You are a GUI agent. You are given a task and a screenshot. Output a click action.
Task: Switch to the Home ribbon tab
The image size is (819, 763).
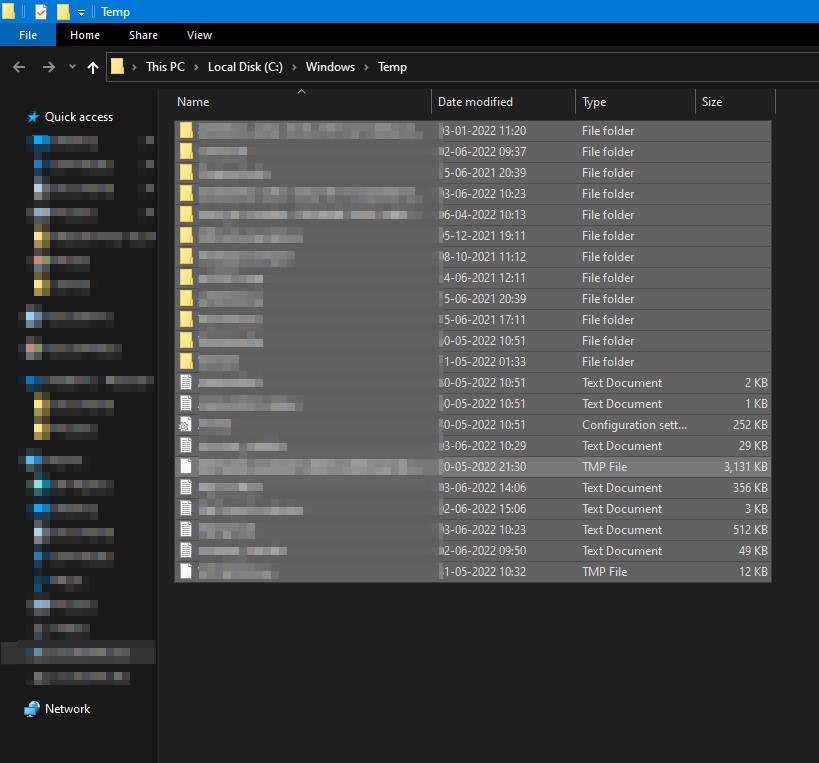[85, 35]
